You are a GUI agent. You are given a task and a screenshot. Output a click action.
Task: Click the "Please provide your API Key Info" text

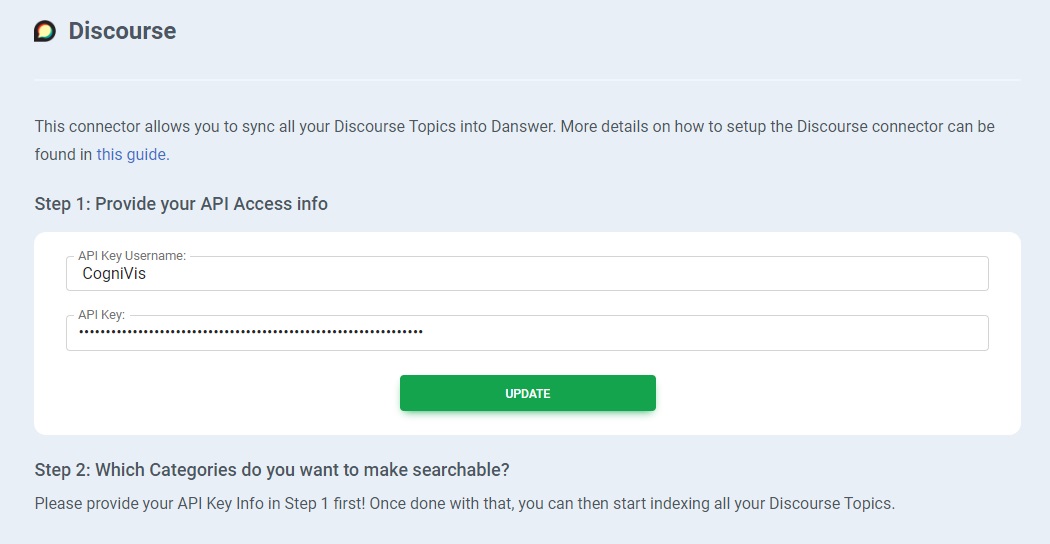(200, 503)
